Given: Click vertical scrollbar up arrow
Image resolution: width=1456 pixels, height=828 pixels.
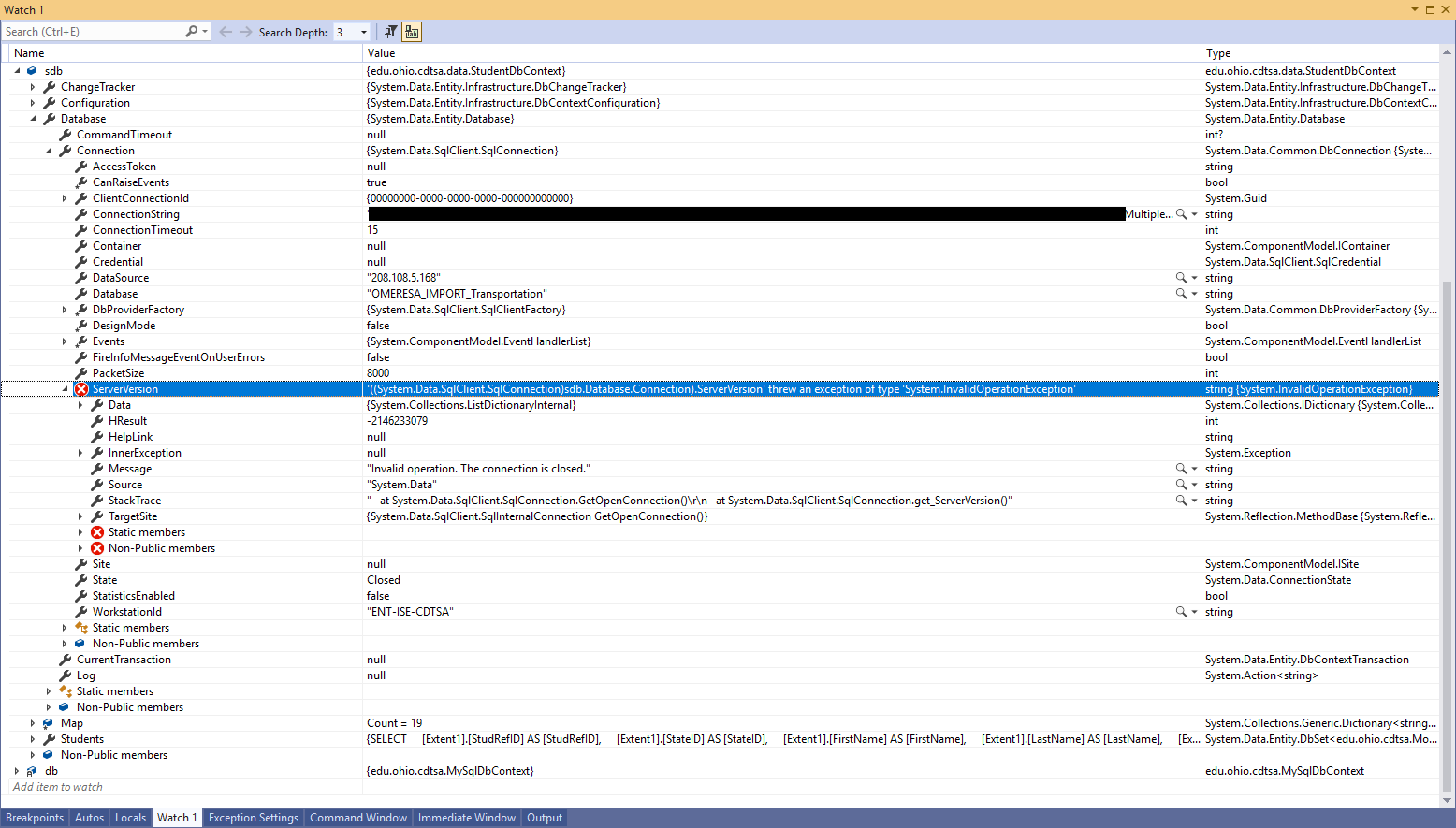Looking at the screenshot, I should (1448, 51).
